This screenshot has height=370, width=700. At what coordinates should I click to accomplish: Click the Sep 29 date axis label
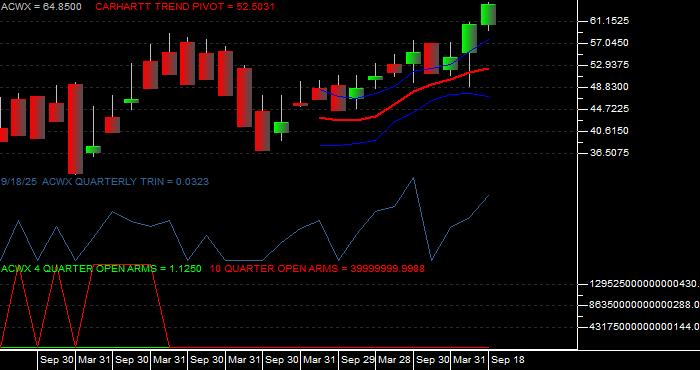(x=357, y=360)
